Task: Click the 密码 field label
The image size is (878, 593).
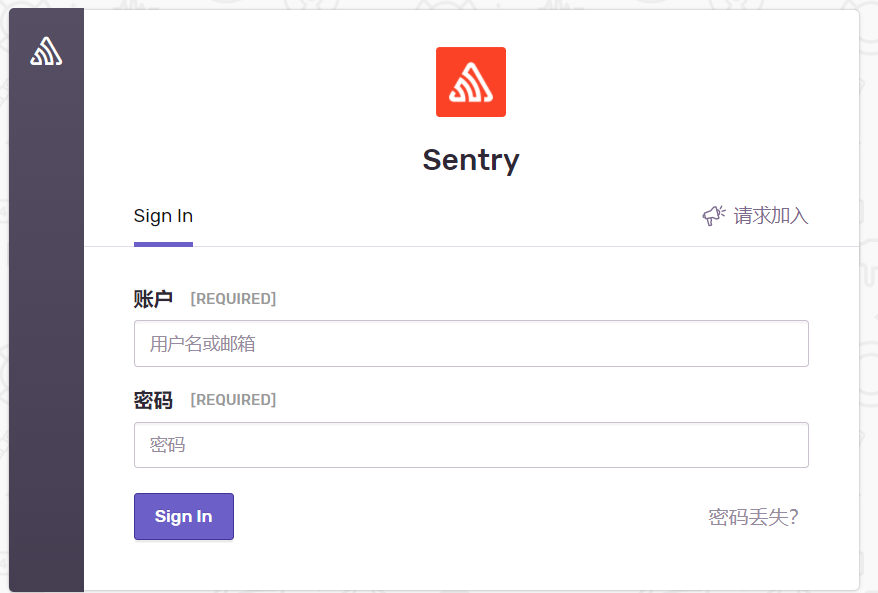Action: [x=153, y=399]
